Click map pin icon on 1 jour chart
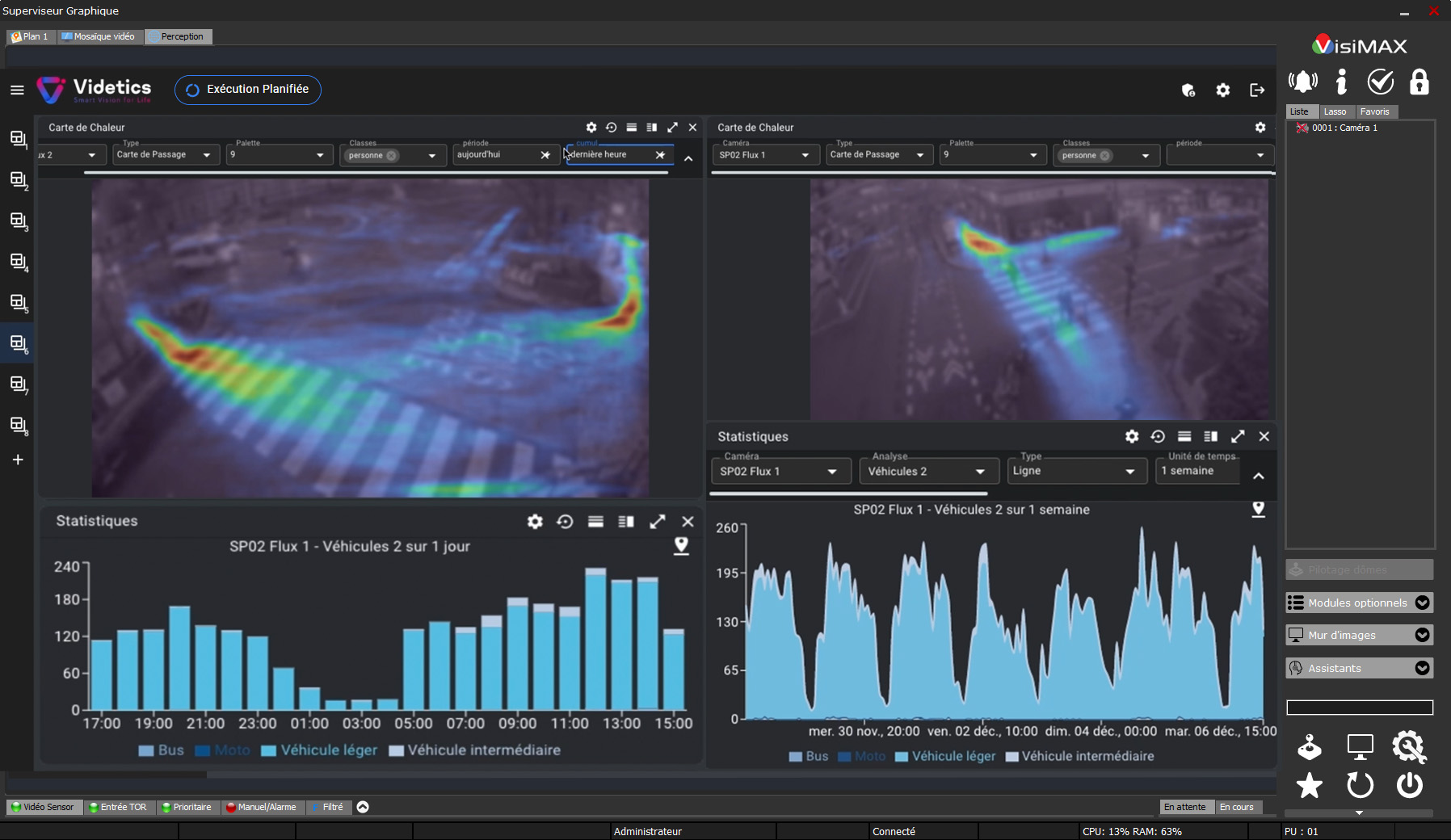This screenshot has width=1451, height=840. 681,546
